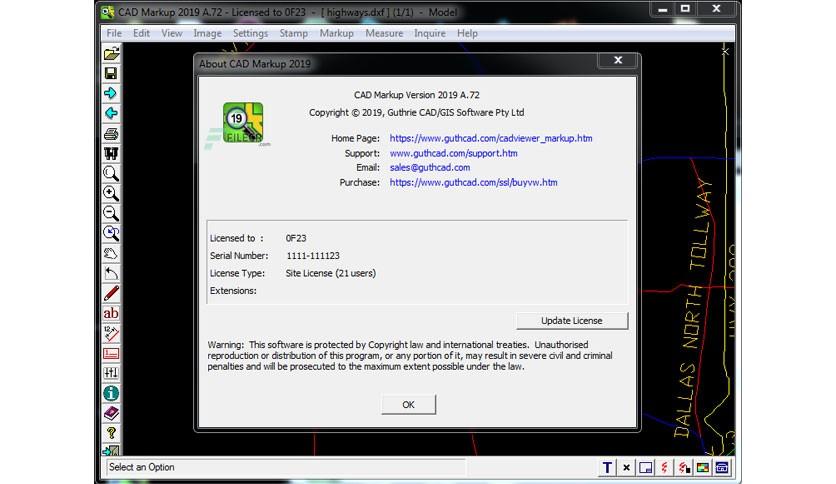836x484 pixels.
Task: Open the File menu
Action: 114,33
